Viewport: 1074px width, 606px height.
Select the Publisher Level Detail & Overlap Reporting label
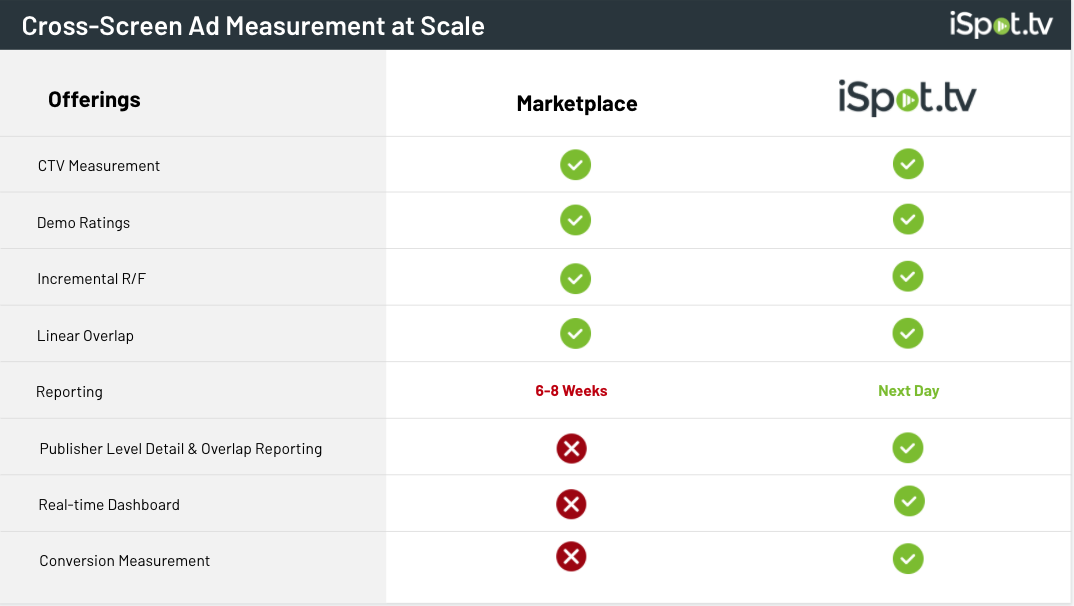[181, 449]
